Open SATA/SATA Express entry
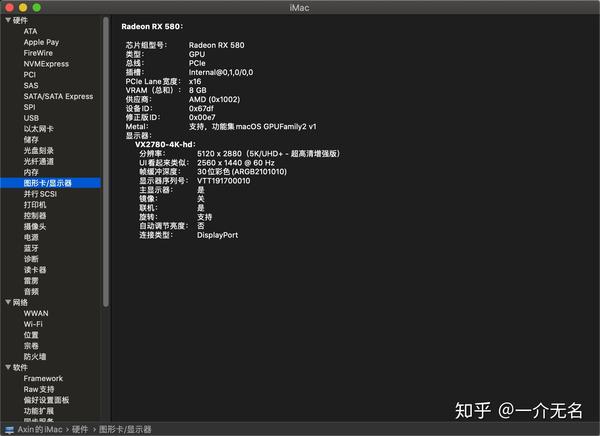This screenshot has height=436, width=600. click(x=58, y=96)
